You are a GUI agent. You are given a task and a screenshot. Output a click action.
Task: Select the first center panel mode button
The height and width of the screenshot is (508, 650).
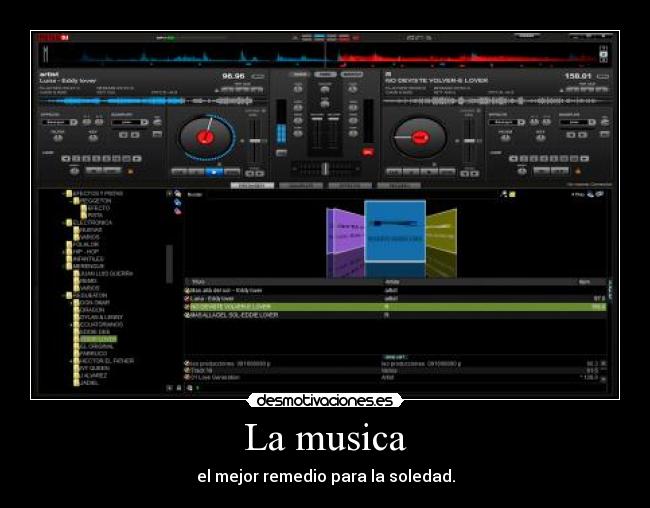pos(300,75)
